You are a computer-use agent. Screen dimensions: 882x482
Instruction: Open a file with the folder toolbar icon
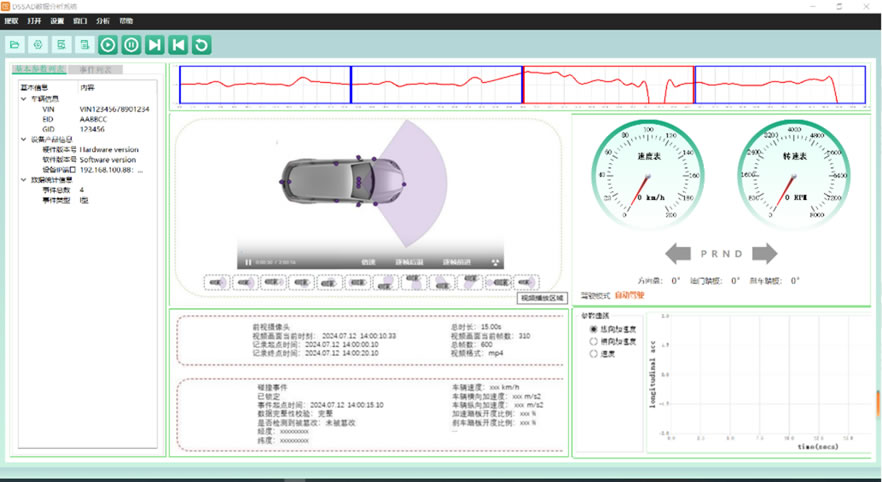(x=15, y=44)
